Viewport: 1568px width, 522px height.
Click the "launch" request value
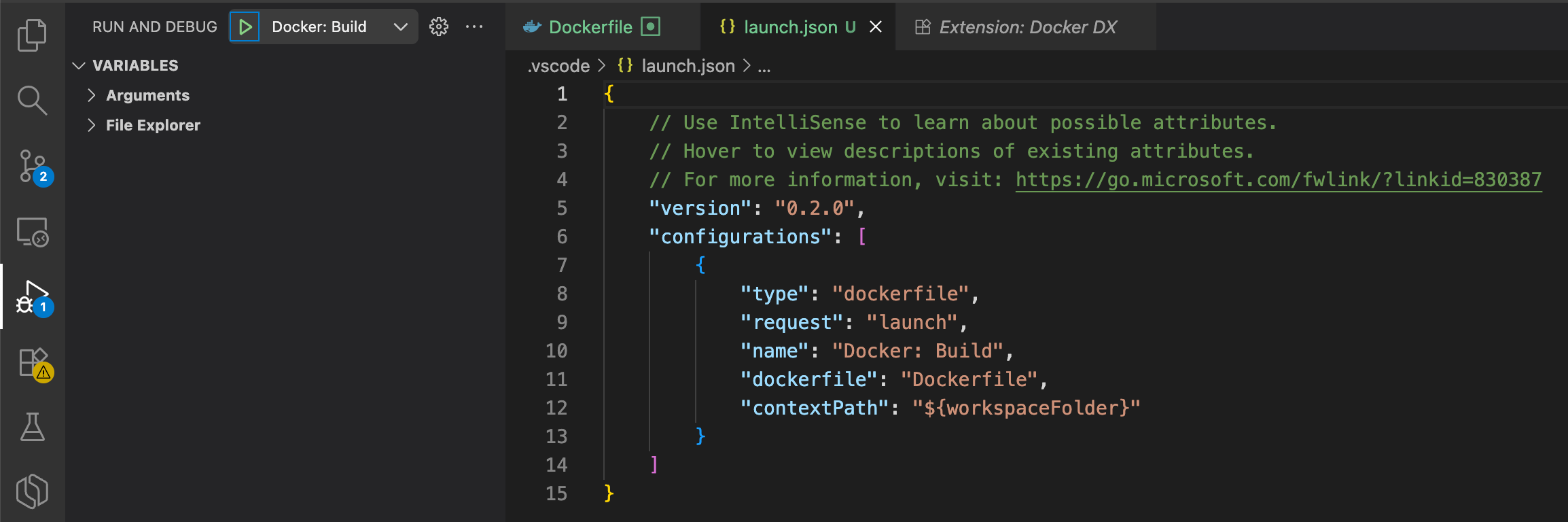(912, 322)
